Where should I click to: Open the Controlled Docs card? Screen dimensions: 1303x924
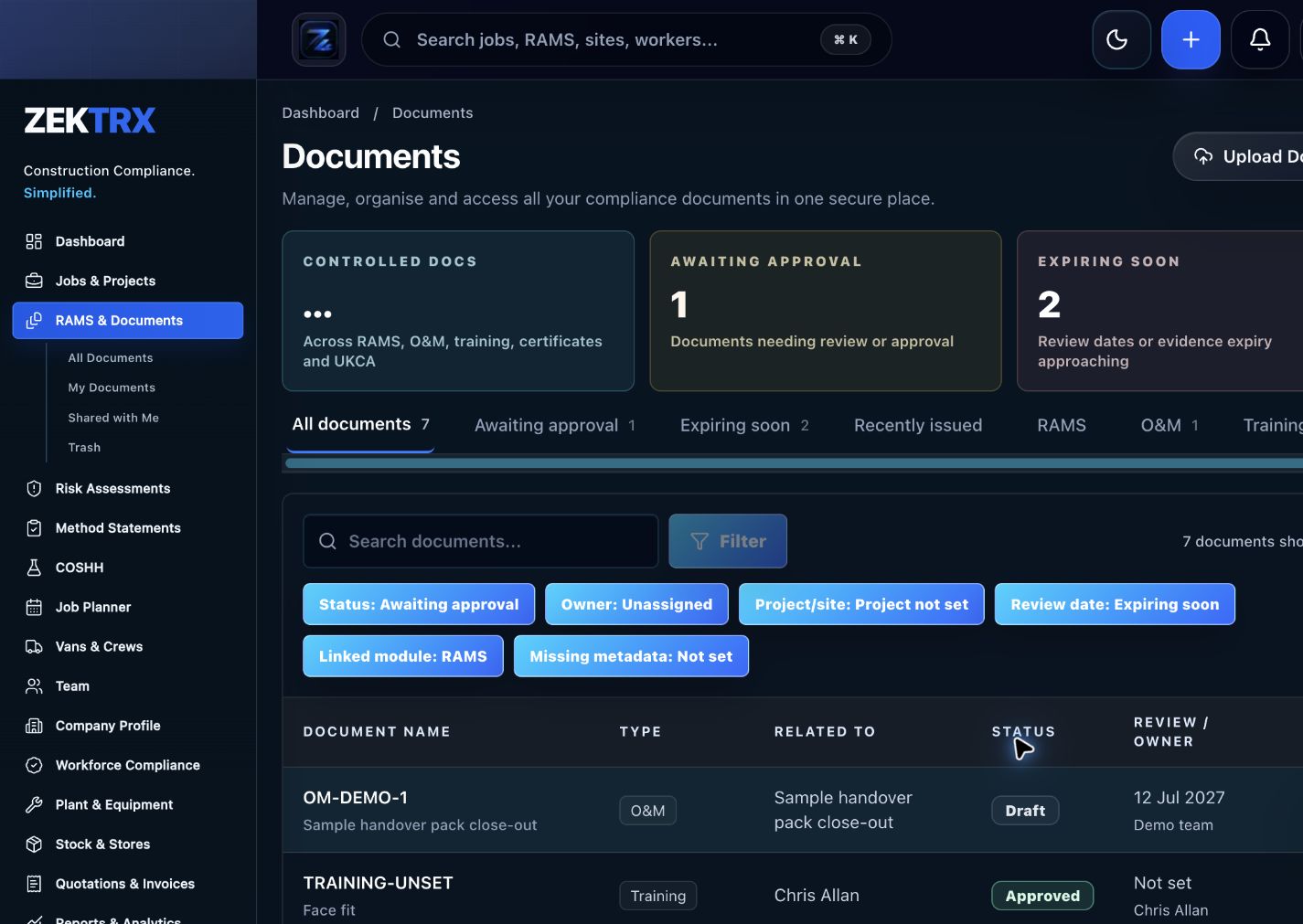[x=458, y=311]
